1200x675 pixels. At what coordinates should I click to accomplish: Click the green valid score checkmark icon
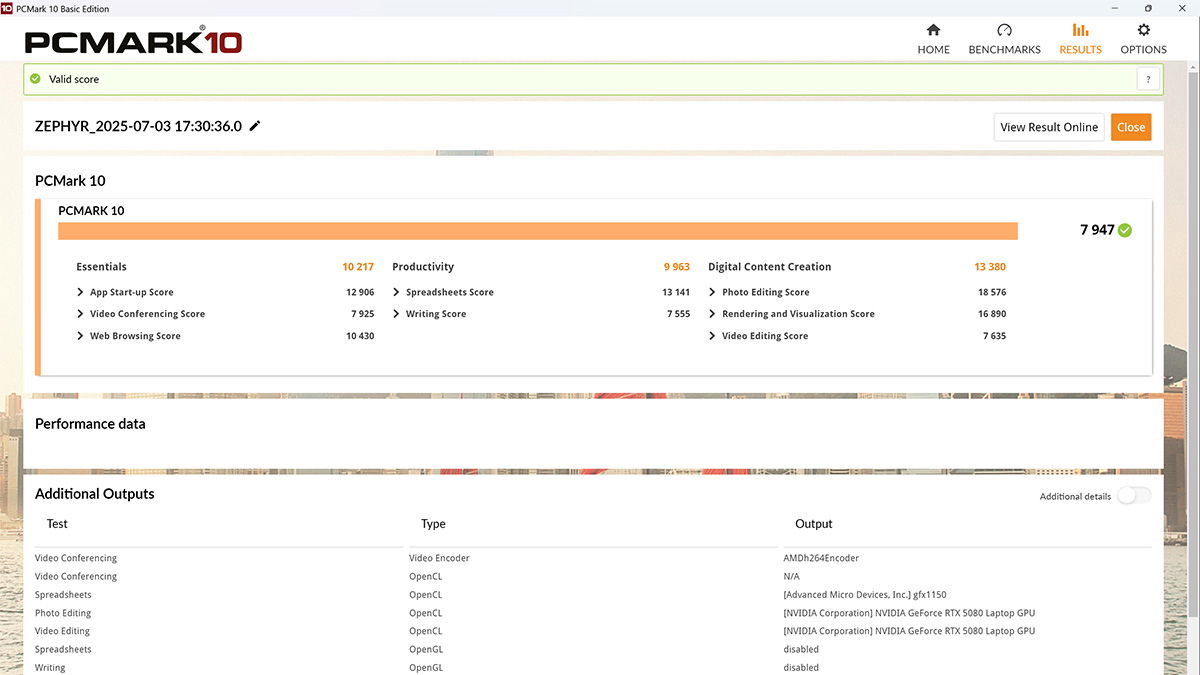(x=36, y=79)
